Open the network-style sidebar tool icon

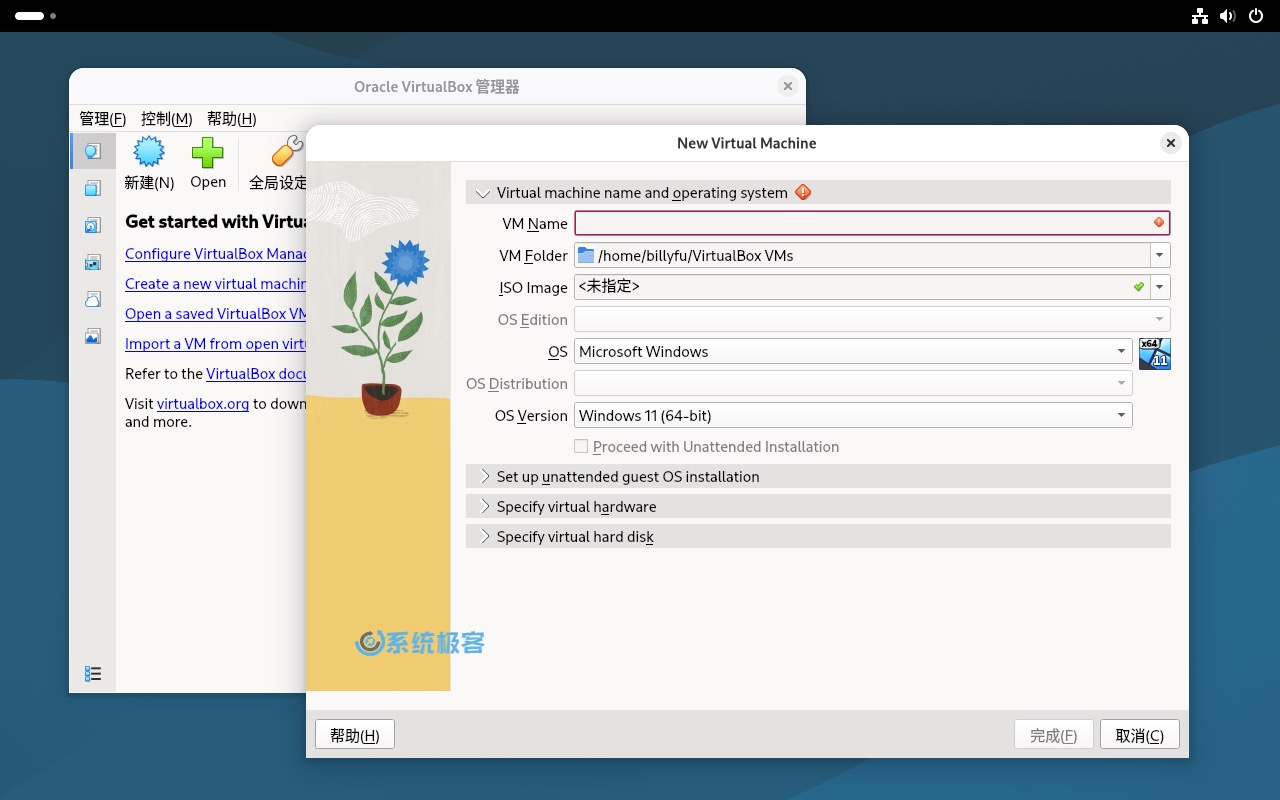tap(93, 262)
